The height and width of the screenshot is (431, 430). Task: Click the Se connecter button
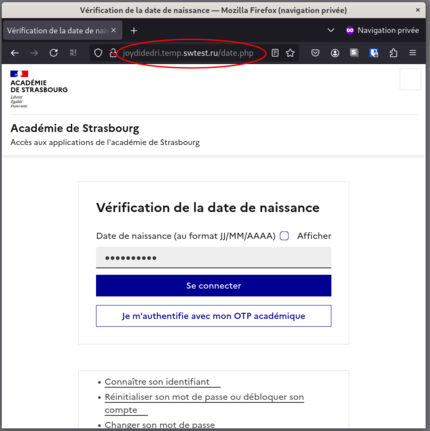click(214, 286)
